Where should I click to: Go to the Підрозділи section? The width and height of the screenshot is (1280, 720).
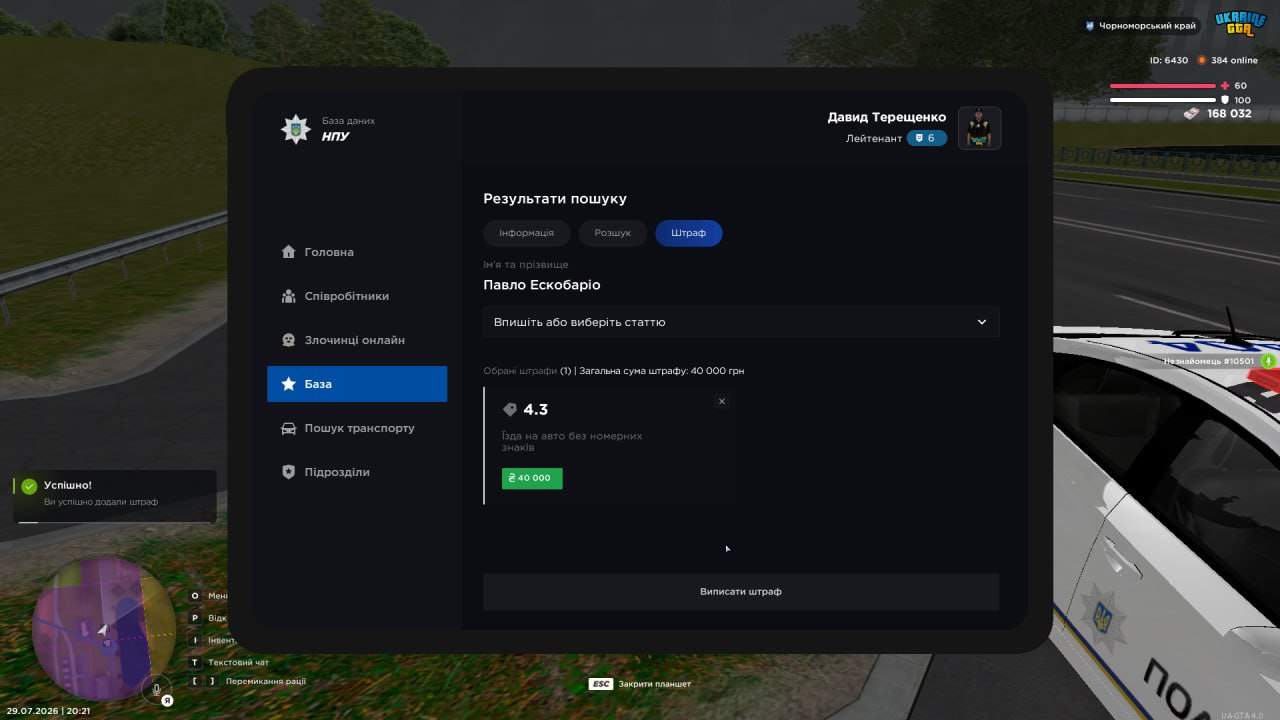357,472
